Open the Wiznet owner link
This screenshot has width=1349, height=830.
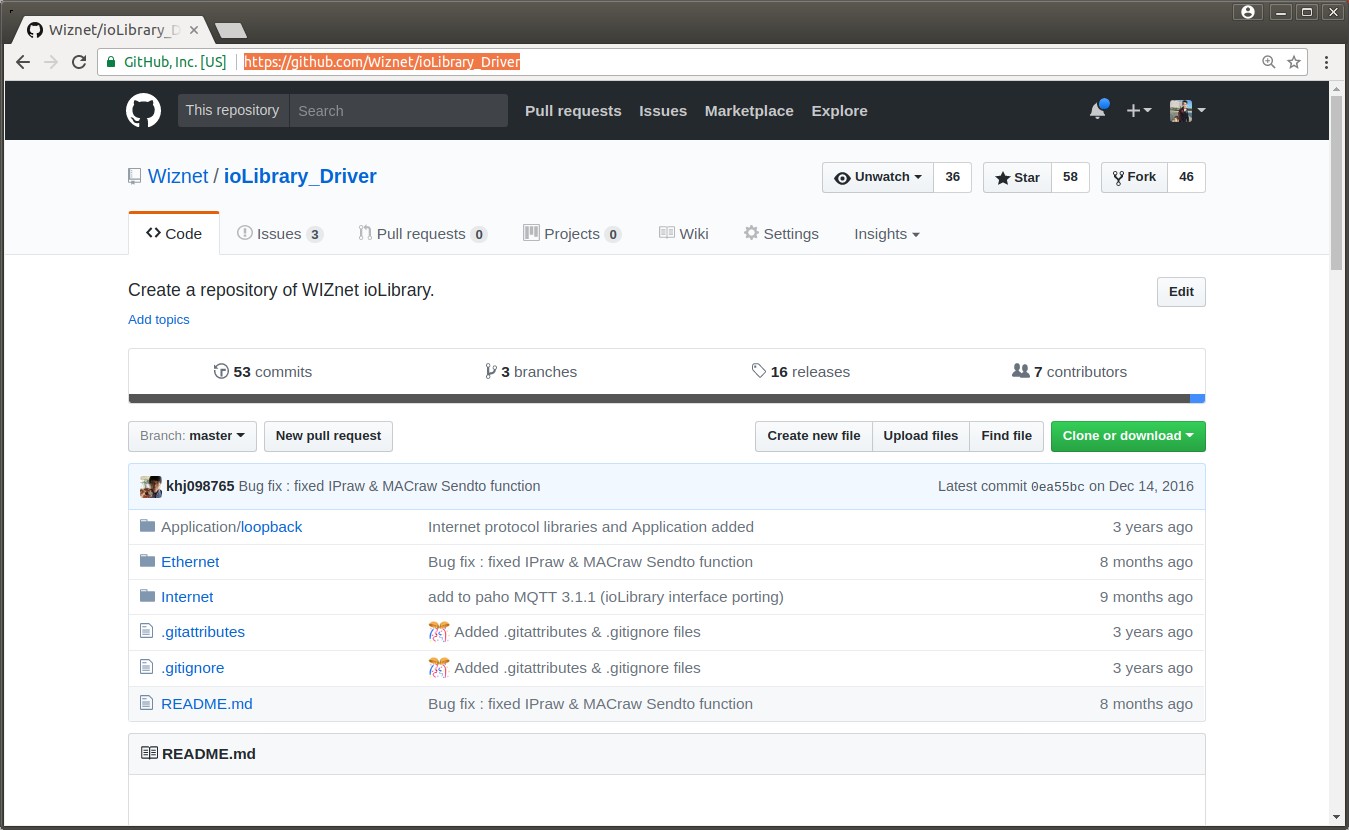coord(178,177)
